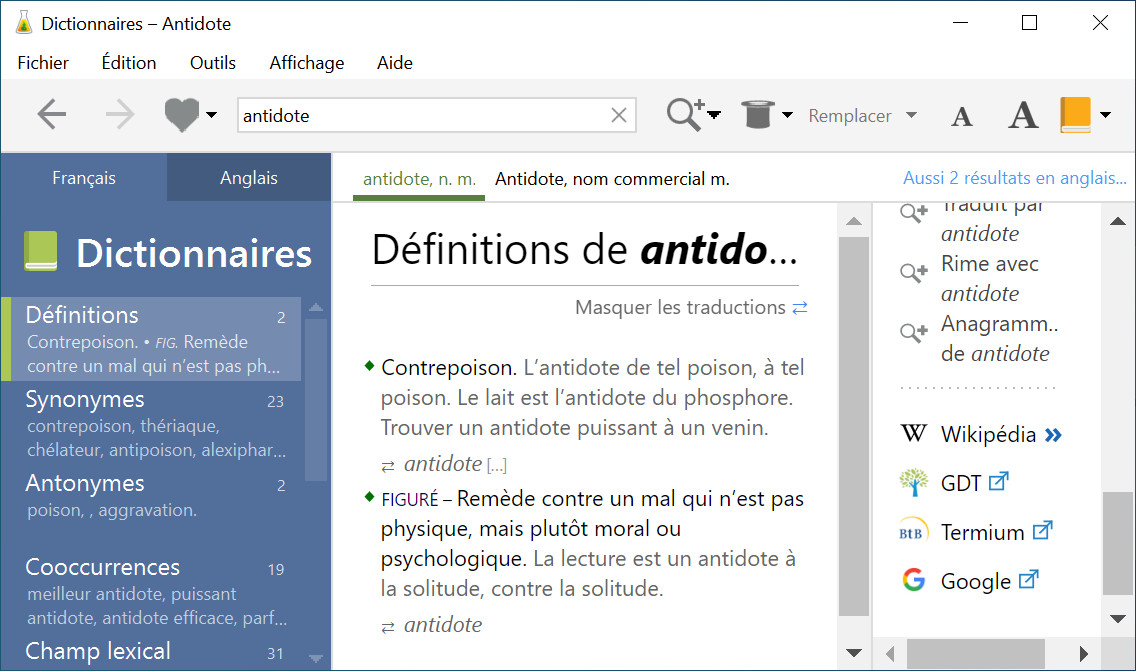The image size is (1136, 671).
Task: Select the Cooccurrences dictionary entry
Action: 151,591
